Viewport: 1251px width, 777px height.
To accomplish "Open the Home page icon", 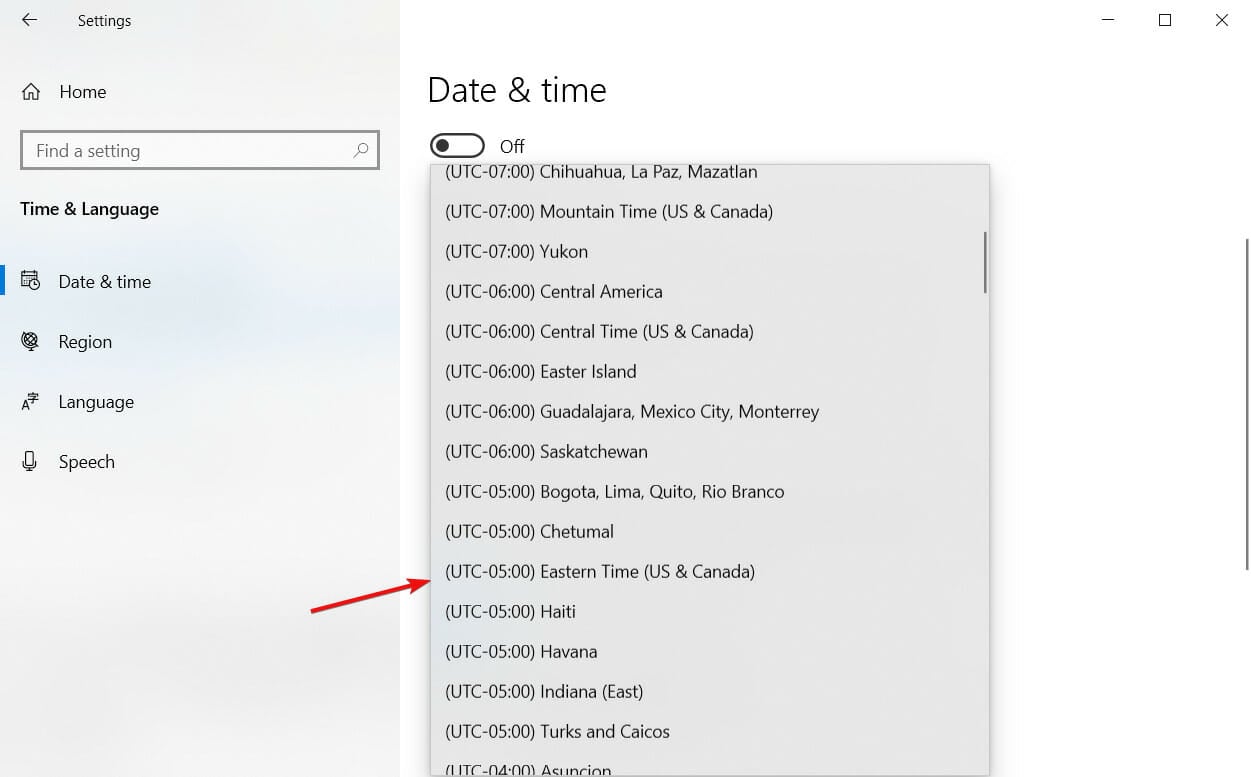I will (31, 92).
